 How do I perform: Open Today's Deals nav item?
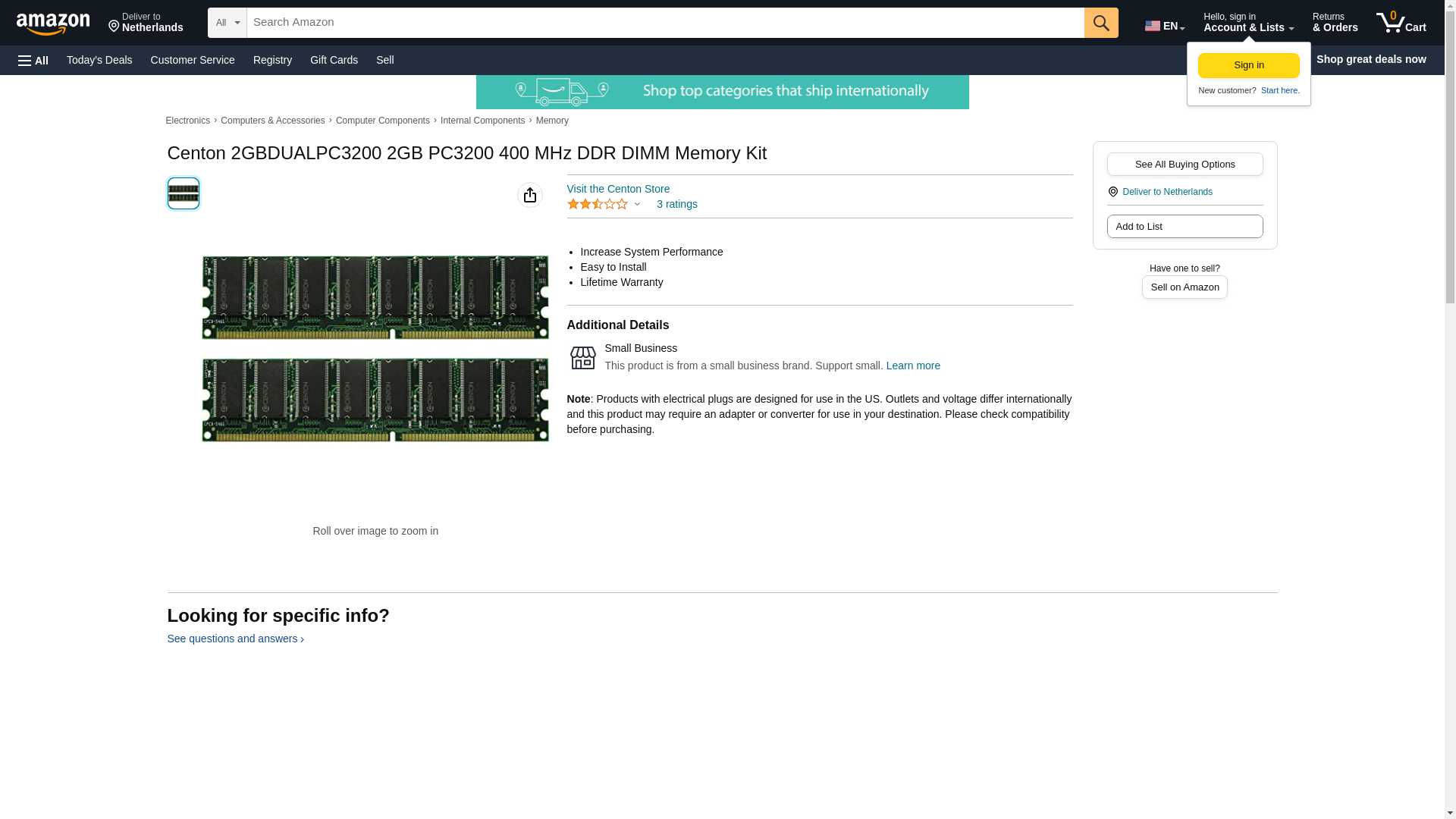pos(99,60)
